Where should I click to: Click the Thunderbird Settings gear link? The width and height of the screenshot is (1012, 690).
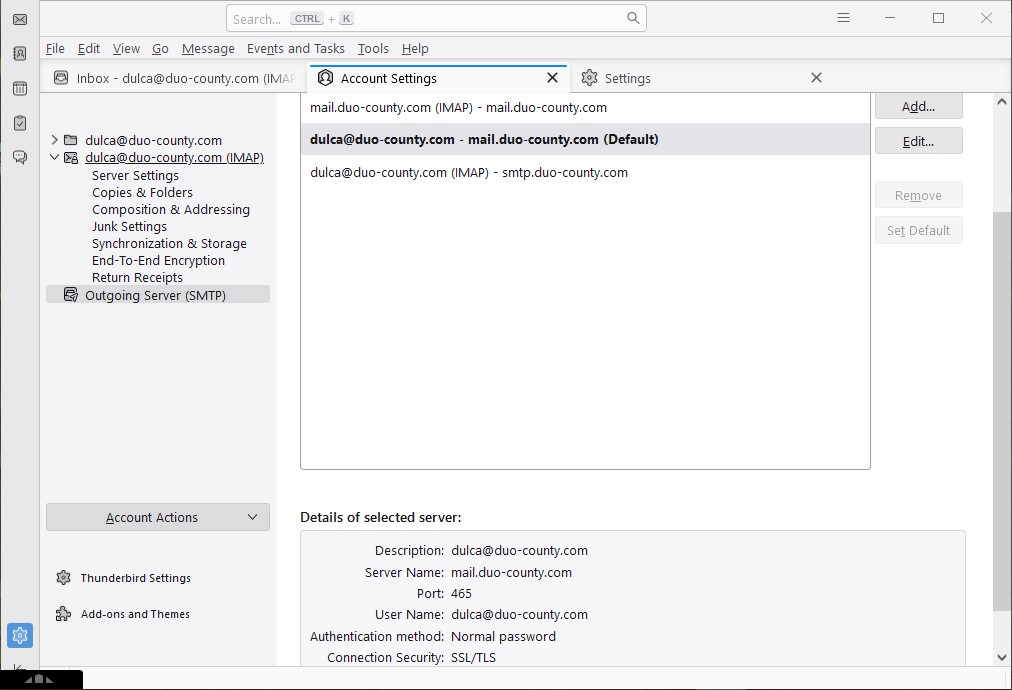tap(135, 578)
